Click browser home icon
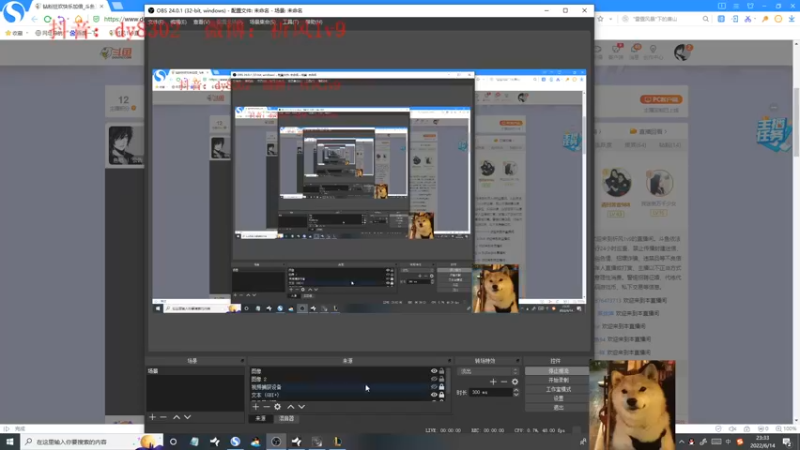The height and width of the screenshot is (450, 800). [x=79, y=19]
